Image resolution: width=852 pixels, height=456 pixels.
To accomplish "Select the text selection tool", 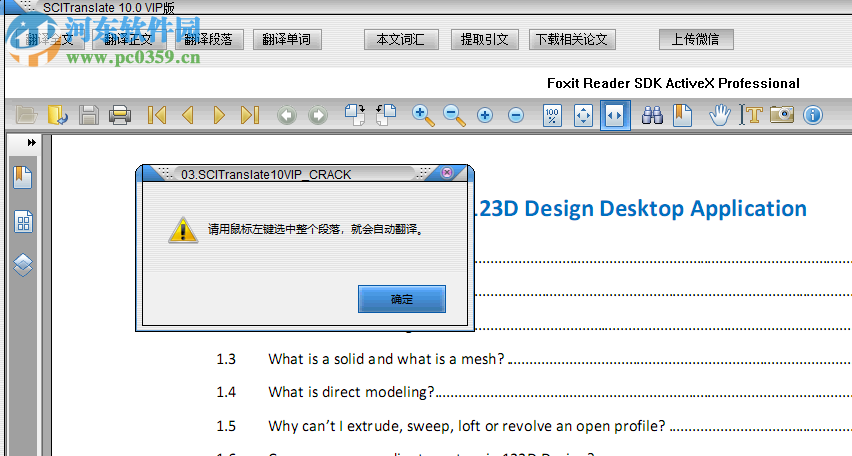I will pos(751,115).
